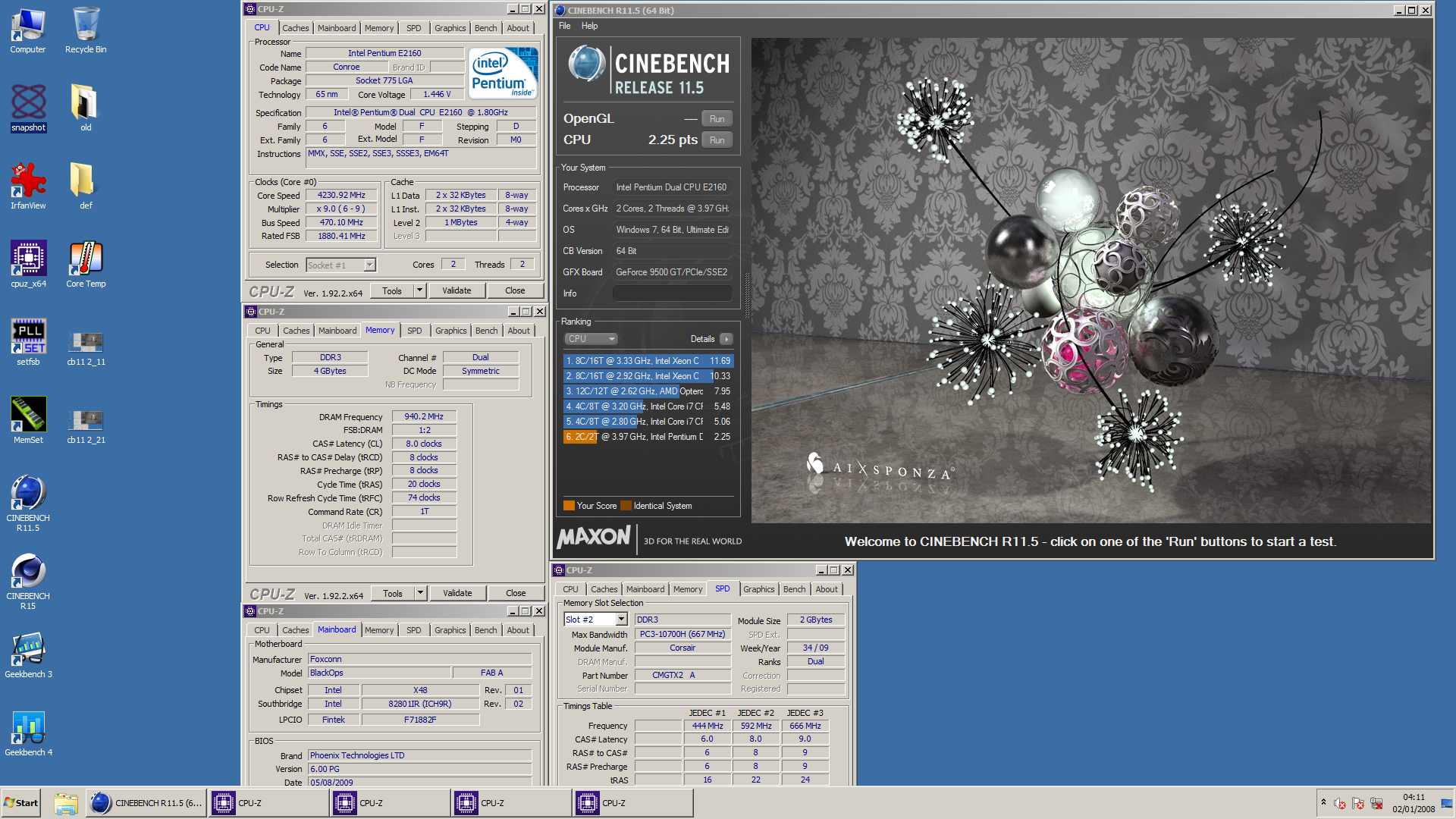The image size is (1456, 819).
Task: Click CPU-Z icon in top CPU-Z titlebar
Action: click(x=250, y=9)
